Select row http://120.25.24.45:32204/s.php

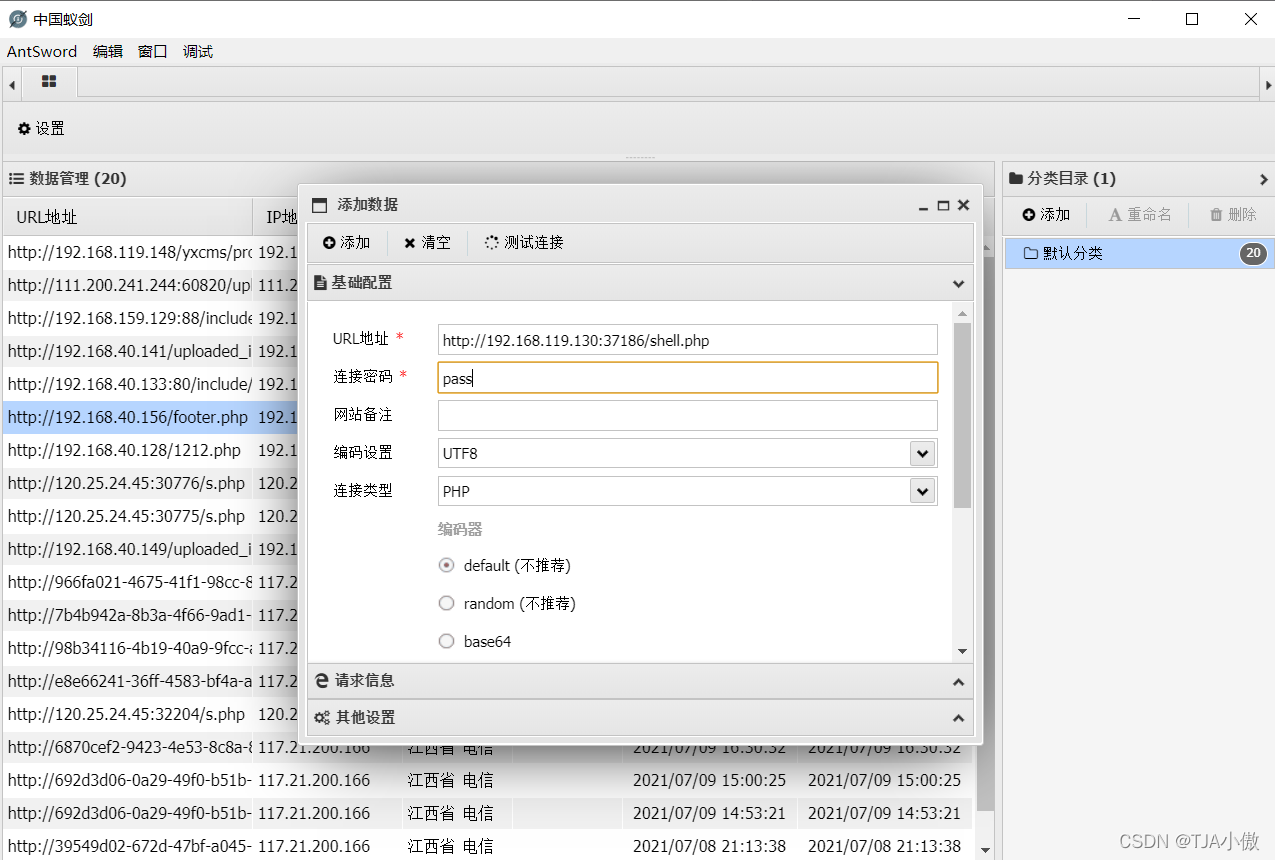pos(150,714)
